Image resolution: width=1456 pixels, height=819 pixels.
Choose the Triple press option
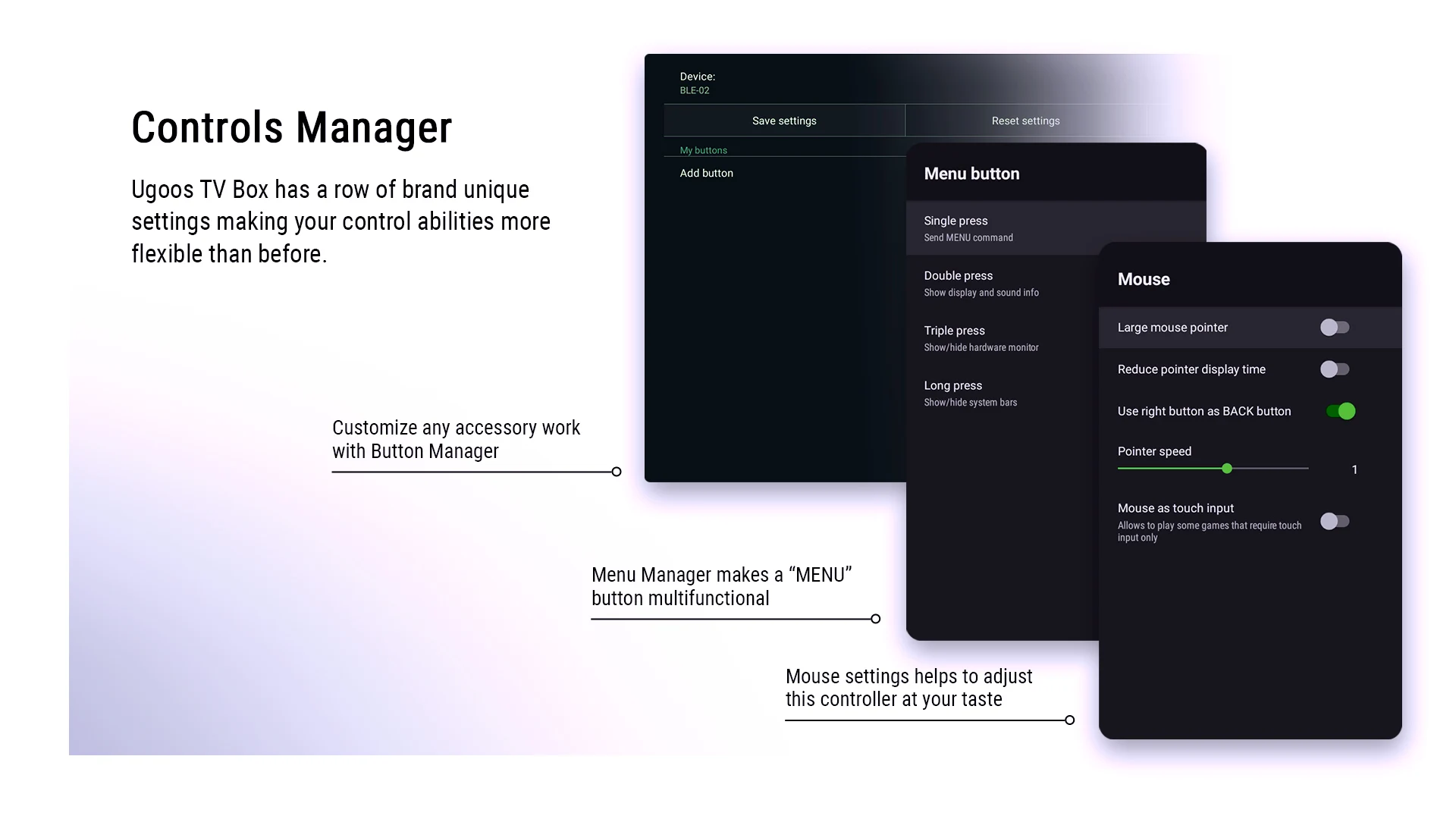(x=1002, y=338)
